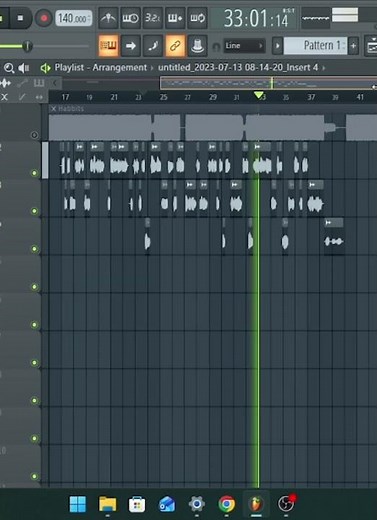Mute playlist track 6 green light
Image resolution: width=377 pixels, height=520 pixels.
click(34, 324)
